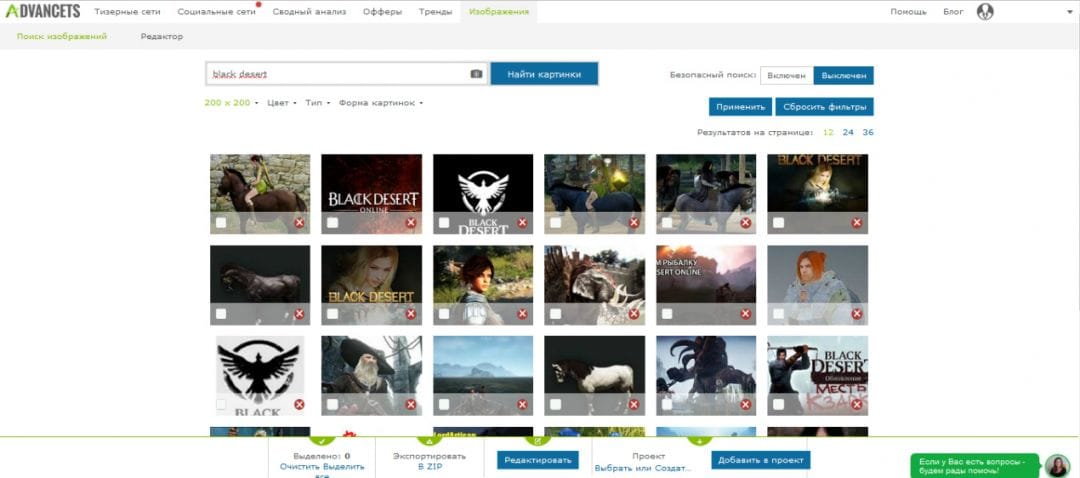Remove the red-haired armored character image
The image size is (1080, 478).
click(x=857, y=313)
